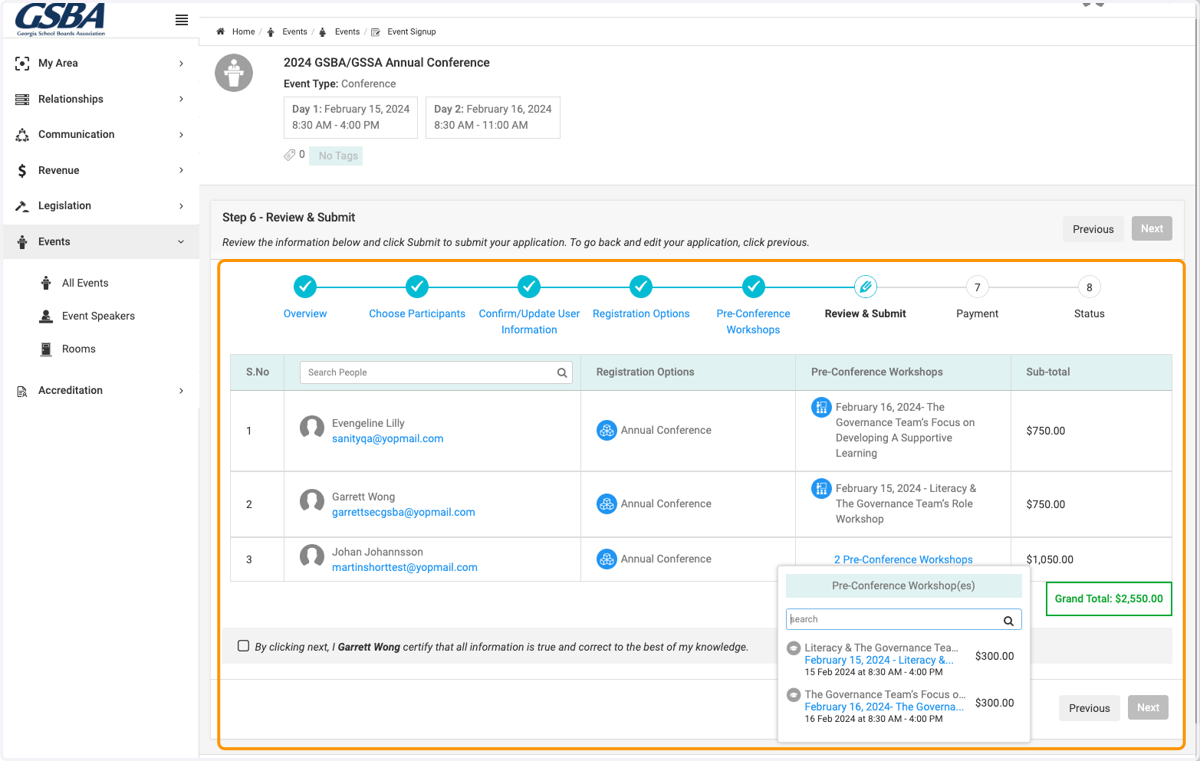Click the GSBA logo
This screenshot has width=1200, height=761.
[x=60, y=19]
